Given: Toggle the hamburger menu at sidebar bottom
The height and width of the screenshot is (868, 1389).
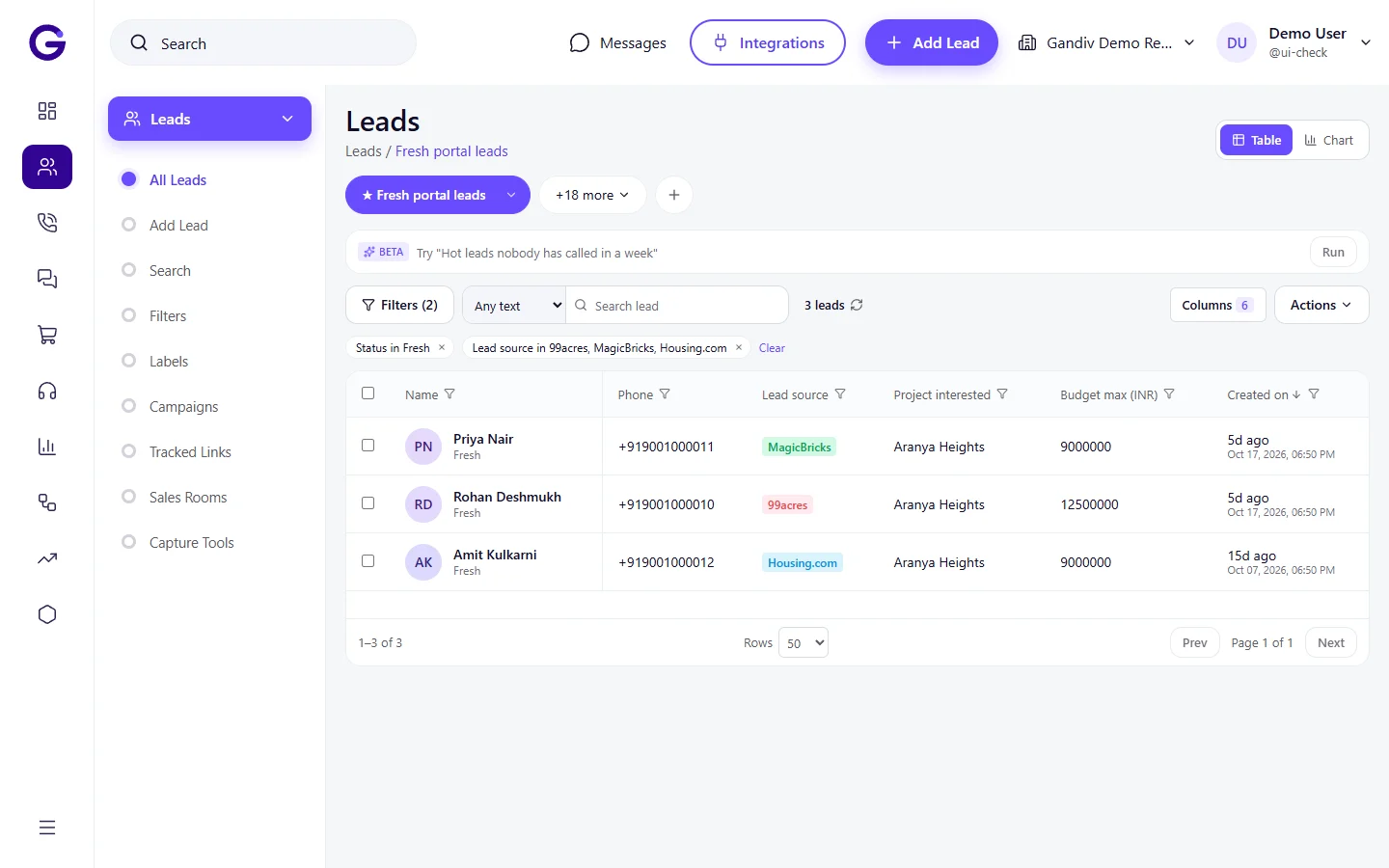Looking at the screenshot, I should click(47, 827).
